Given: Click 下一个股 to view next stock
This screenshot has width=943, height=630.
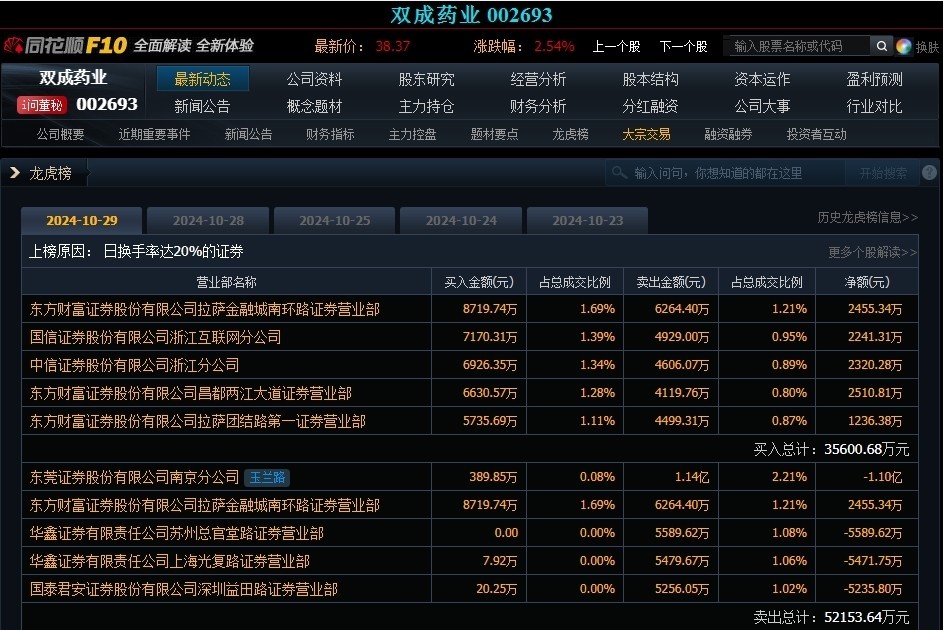Looking at the screenshot, I should coord(682,46).
